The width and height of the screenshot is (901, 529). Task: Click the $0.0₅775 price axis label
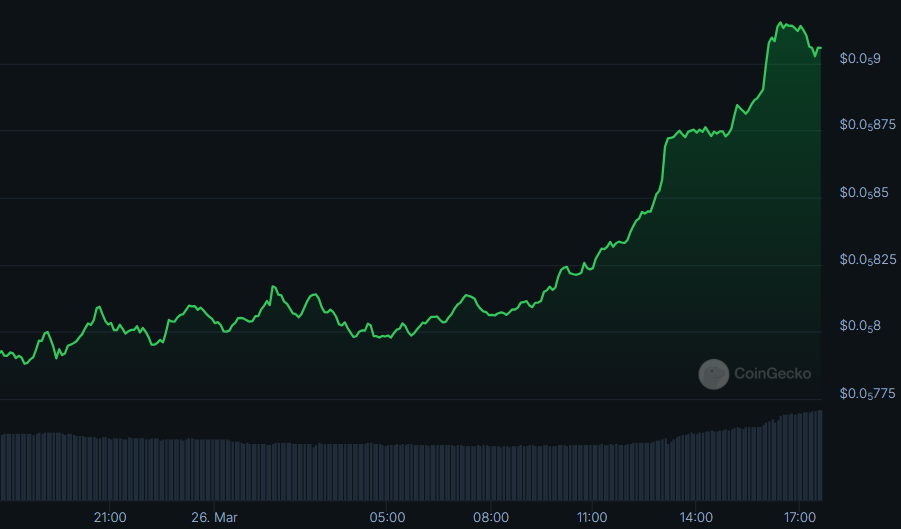coord(866,394)
